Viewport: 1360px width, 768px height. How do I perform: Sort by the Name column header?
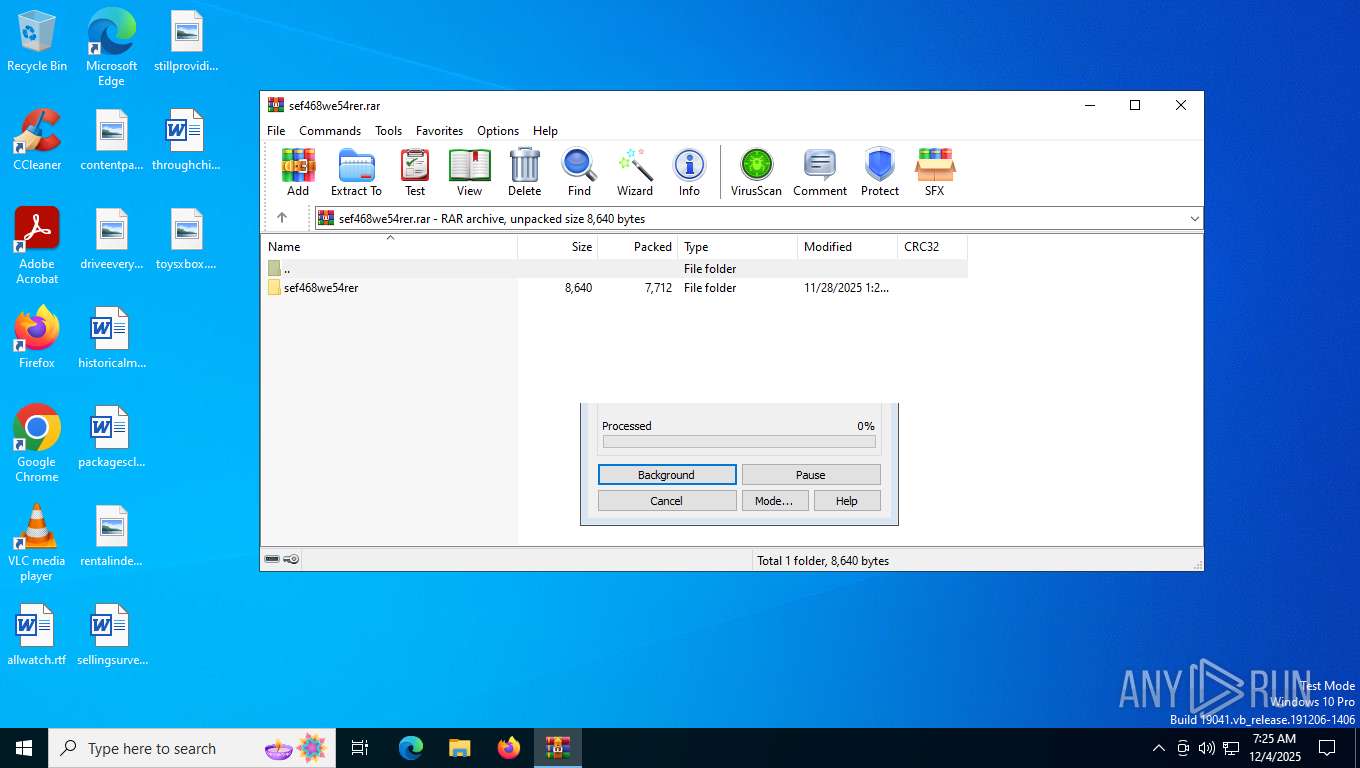click(x=390, y=247)
